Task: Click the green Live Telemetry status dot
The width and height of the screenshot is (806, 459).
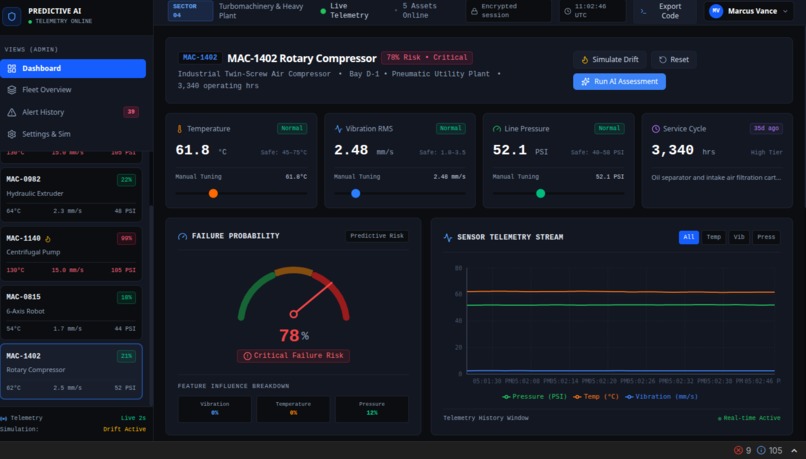Action: coord(323,11)
